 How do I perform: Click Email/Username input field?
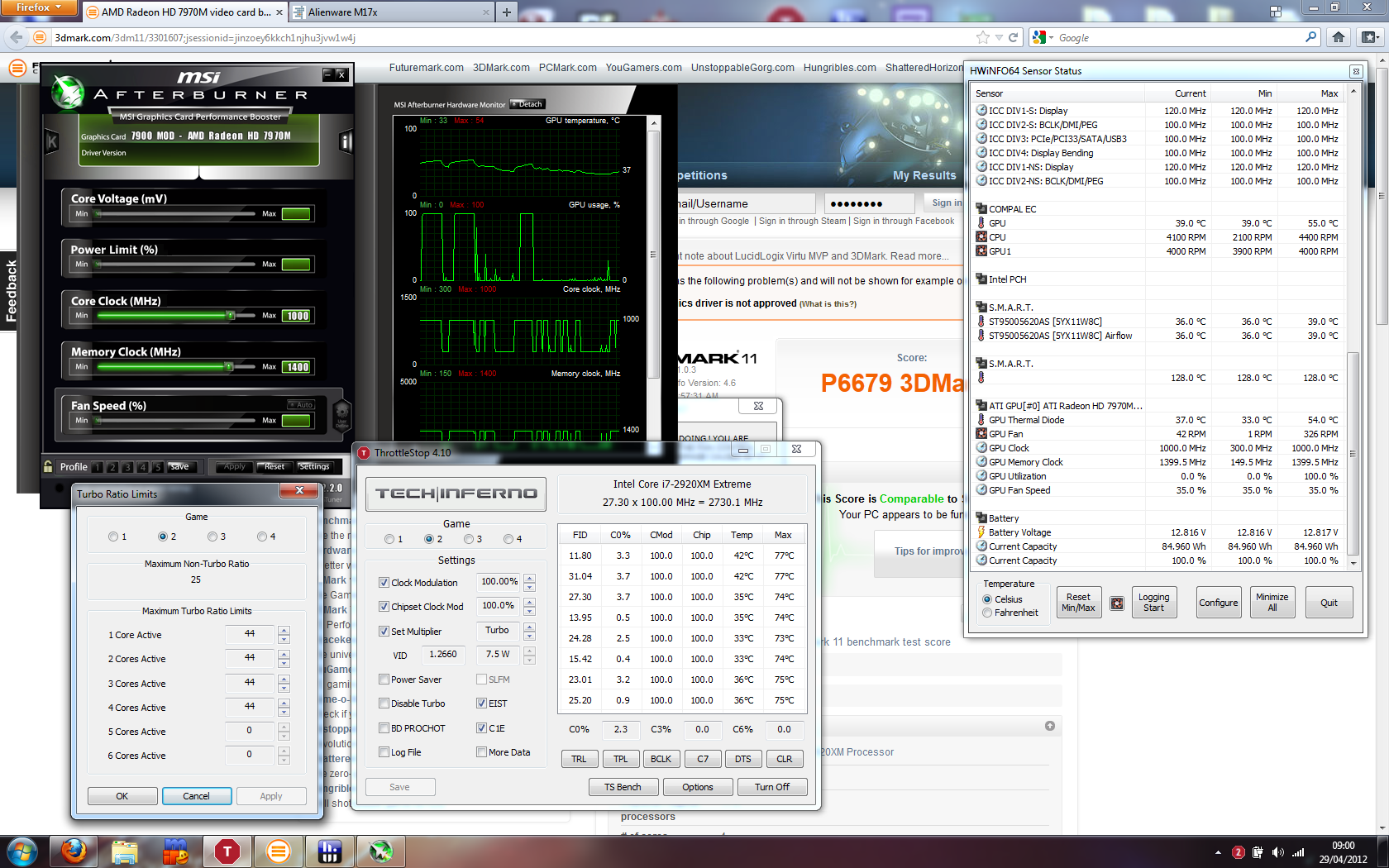746,203
